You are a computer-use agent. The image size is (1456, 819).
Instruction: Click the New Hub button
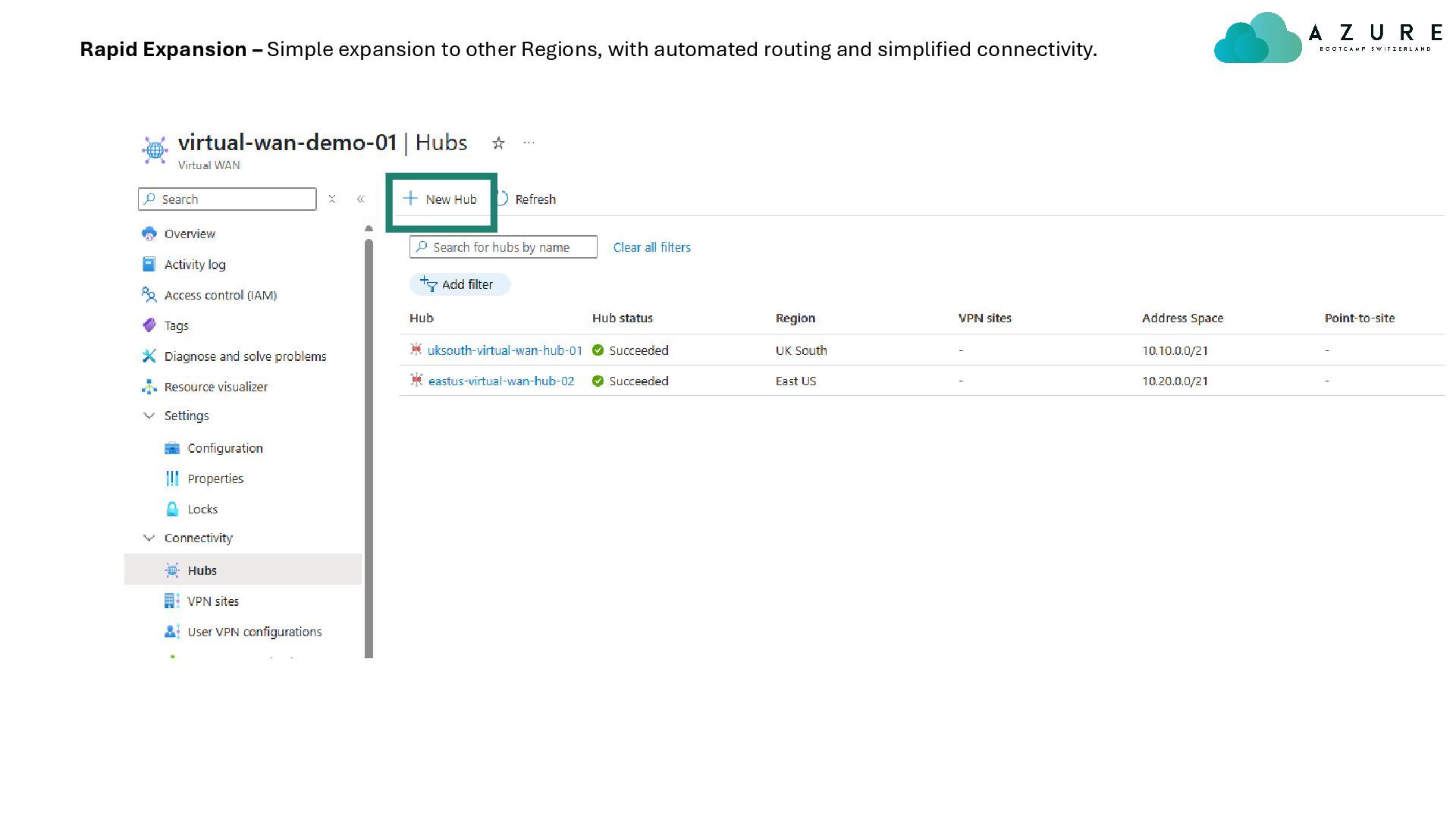tap(440, 199)
